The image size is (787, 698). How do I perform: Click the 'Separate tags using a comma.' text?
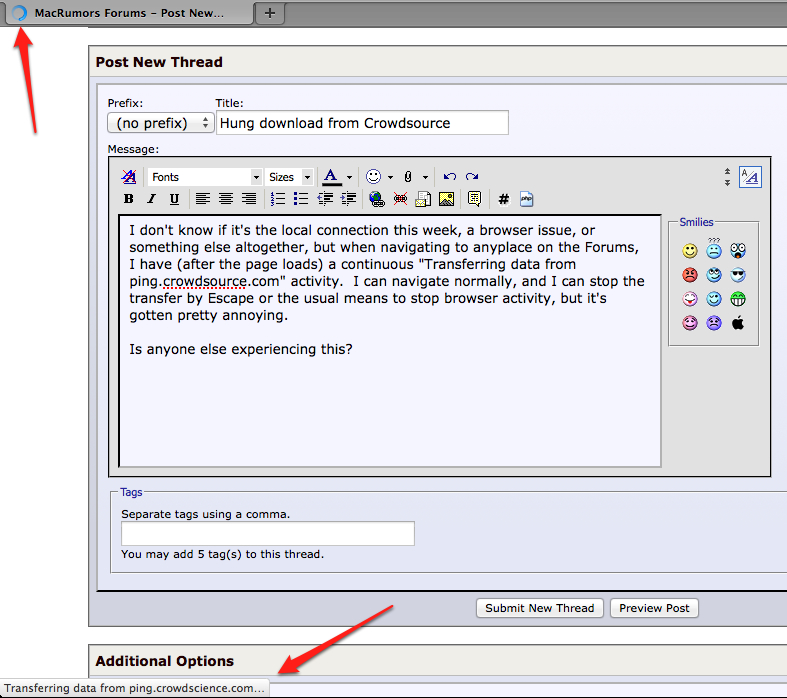point(206,514)
